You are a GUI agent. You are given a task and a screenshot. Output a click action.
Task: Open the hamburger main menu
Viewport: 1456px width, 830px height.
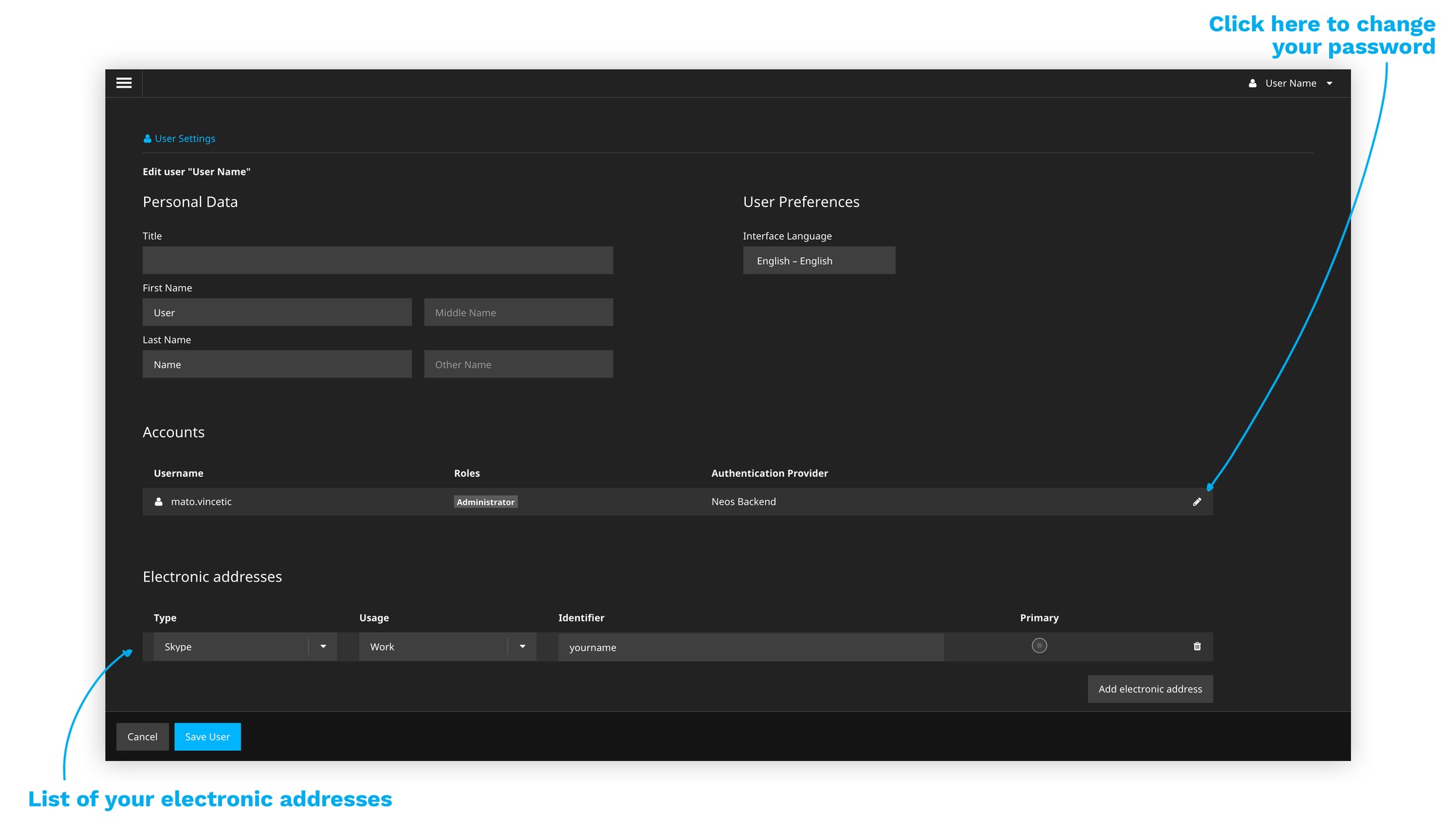tap(124, 83)
